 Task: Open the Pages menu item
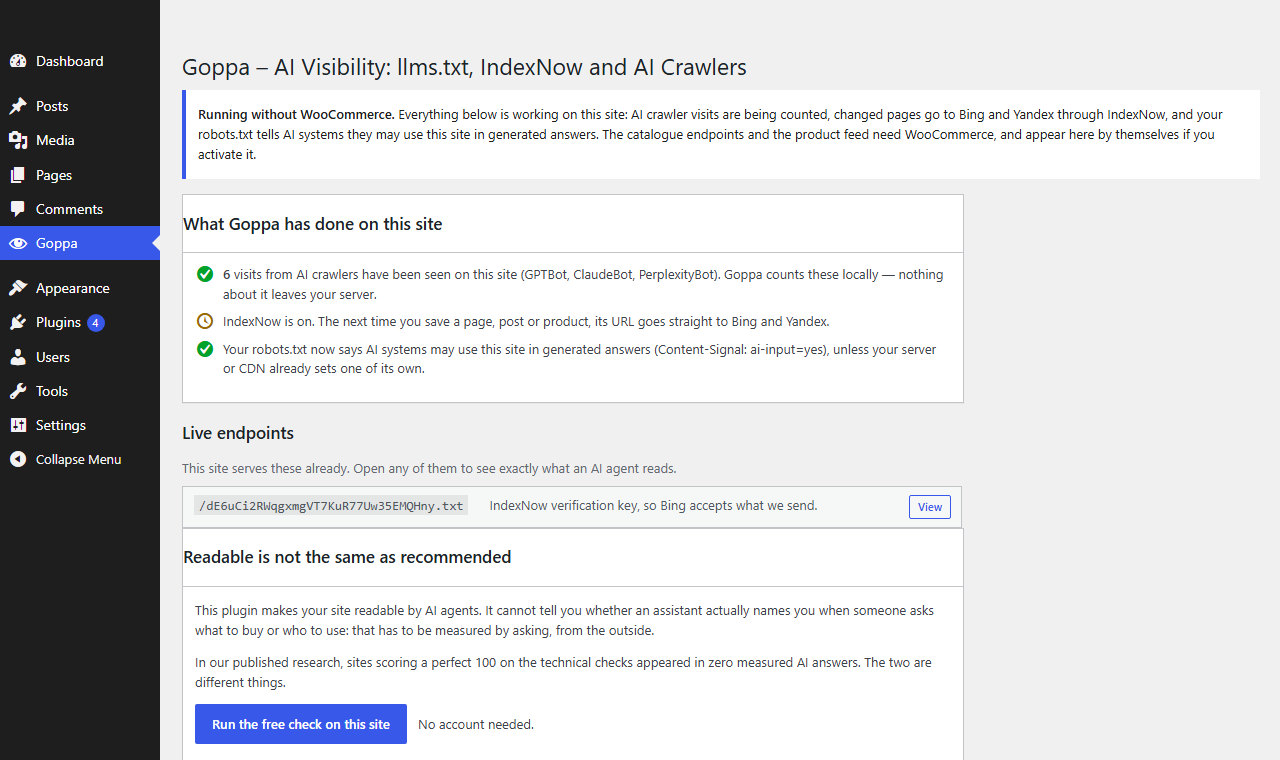80,175
